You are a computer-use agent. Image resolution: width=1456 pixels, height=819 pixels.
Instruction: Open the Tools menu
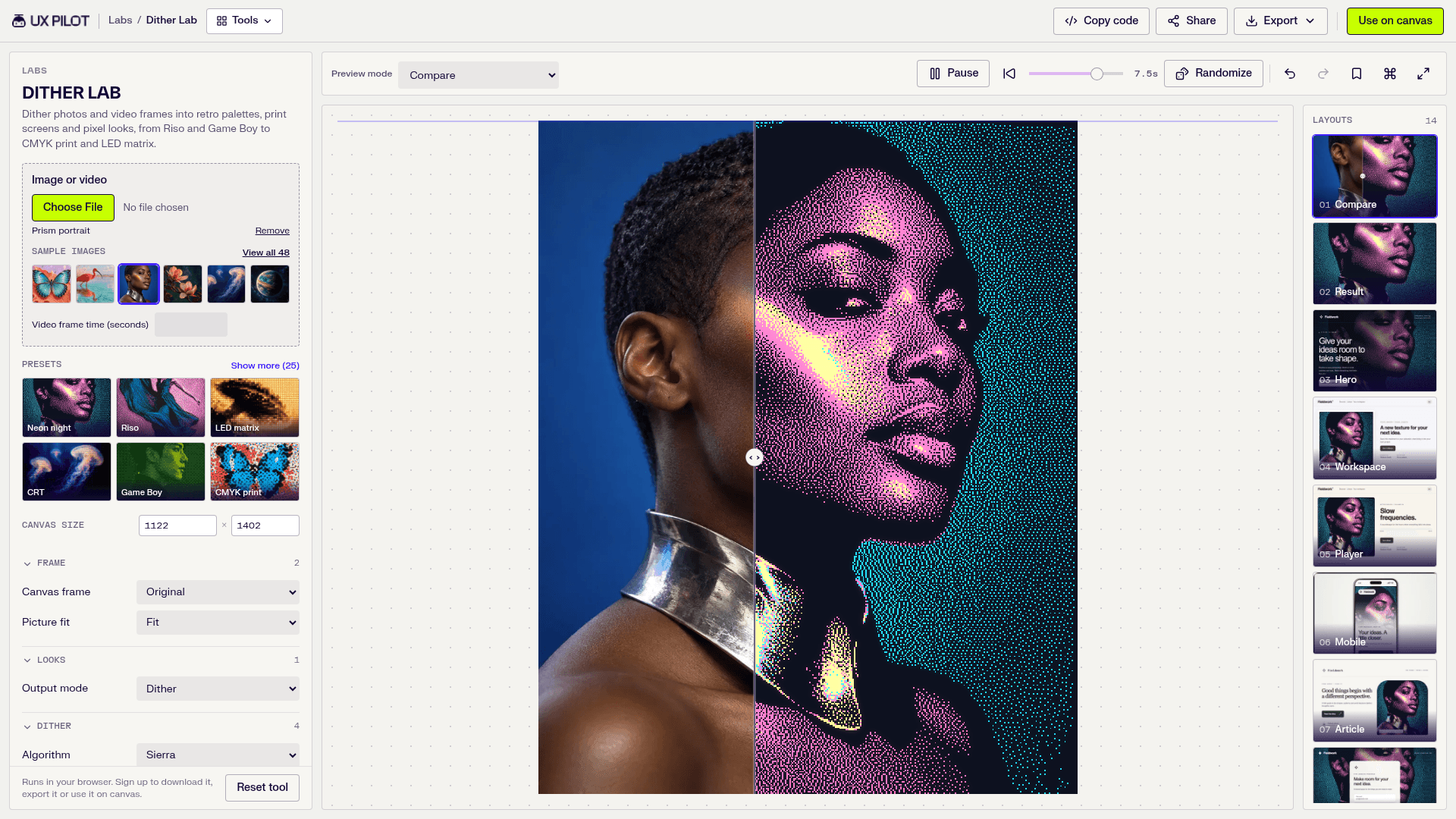coord(244,21)
